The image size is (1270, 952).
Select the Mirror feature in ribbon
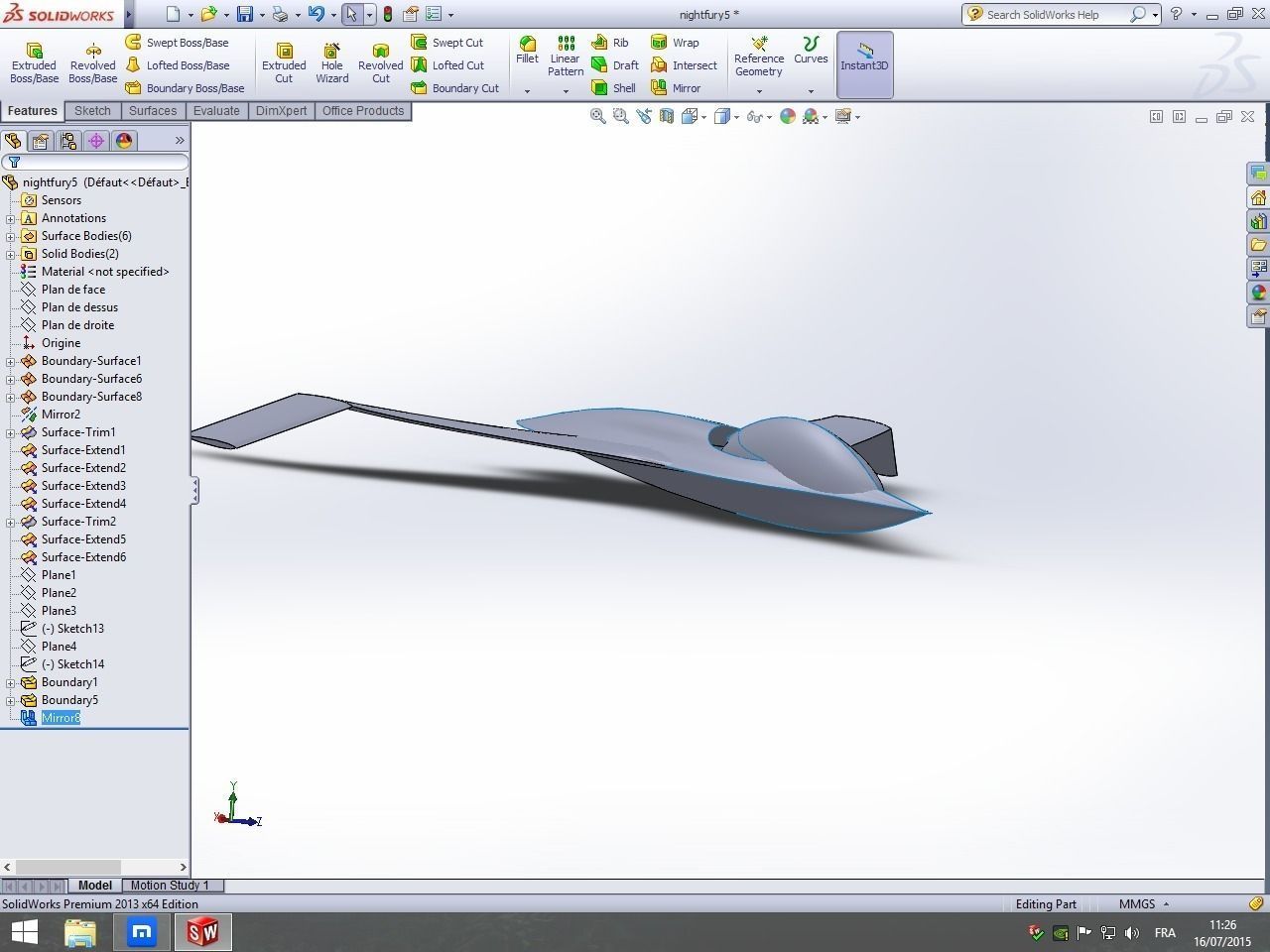(x=676, y=88)
